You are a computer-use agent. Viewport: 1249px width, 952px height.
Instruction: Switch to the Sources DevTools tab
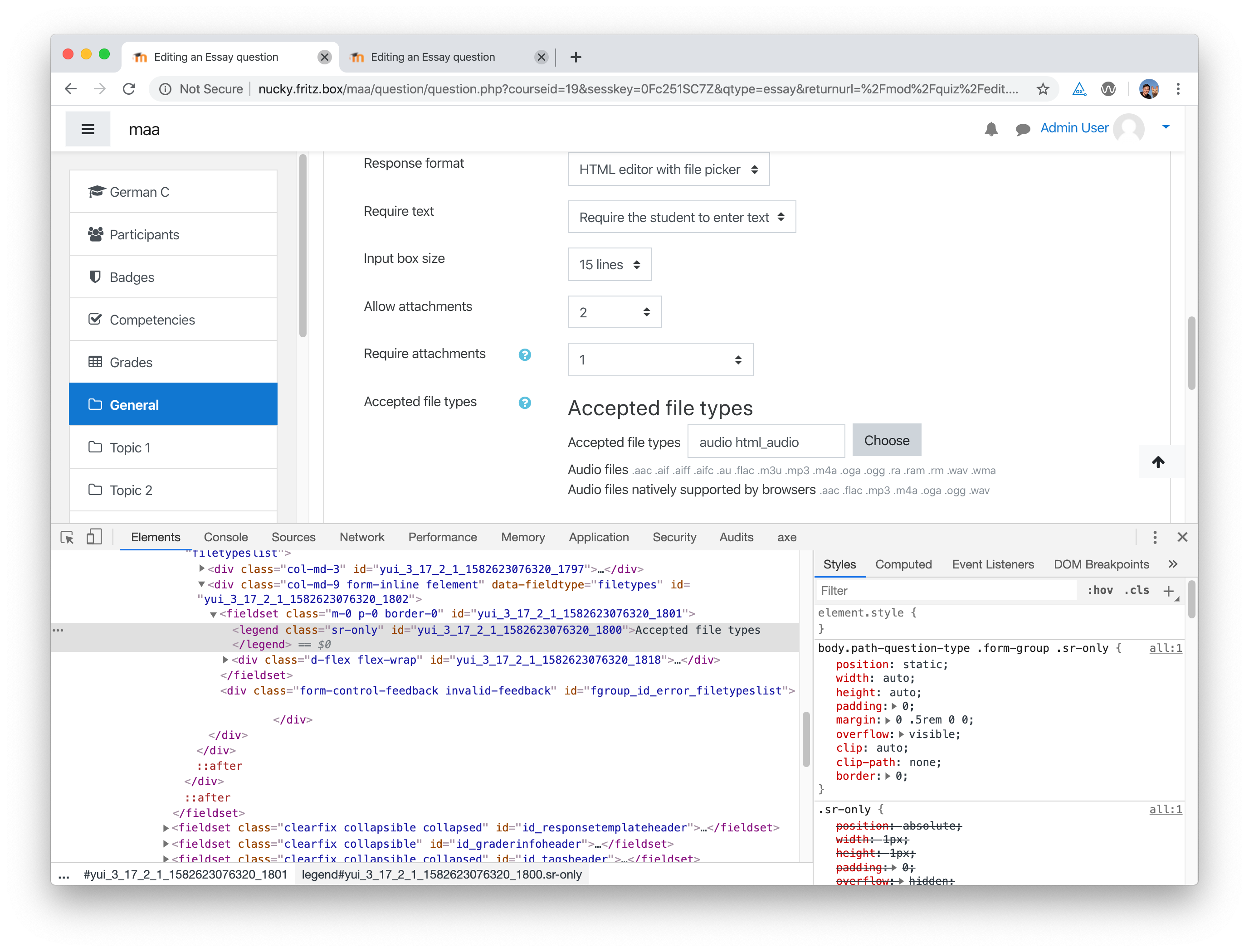293,537
